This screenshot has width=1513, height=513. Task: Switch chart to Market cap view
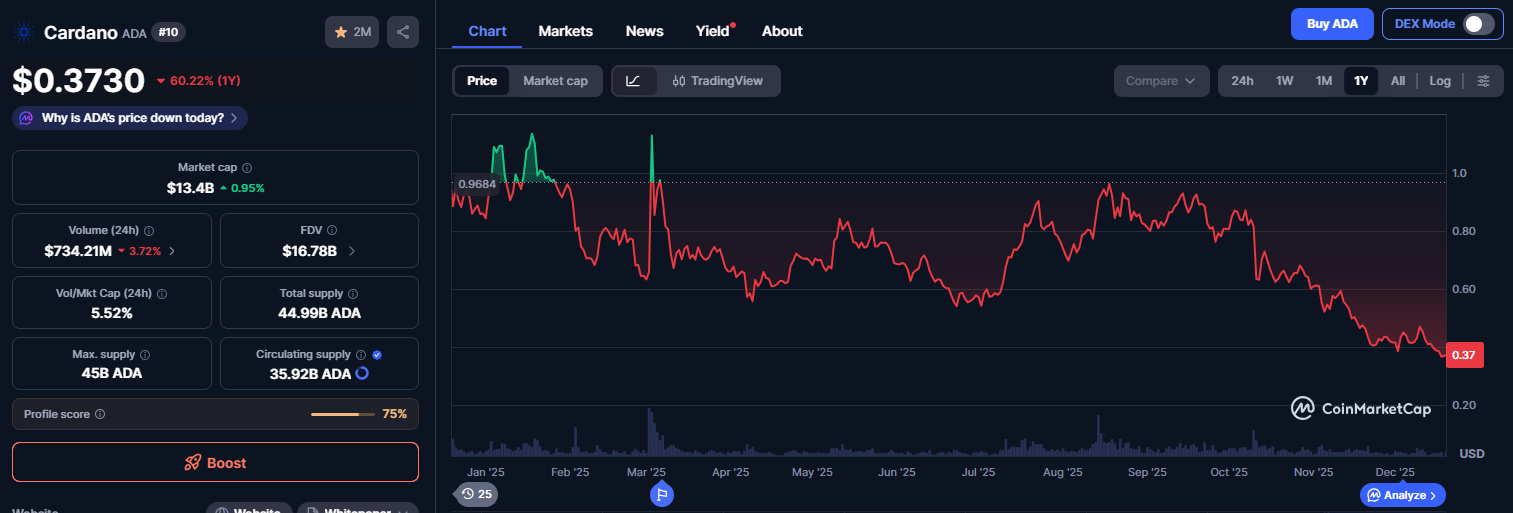pyautogui.click(x=555, y=81)
